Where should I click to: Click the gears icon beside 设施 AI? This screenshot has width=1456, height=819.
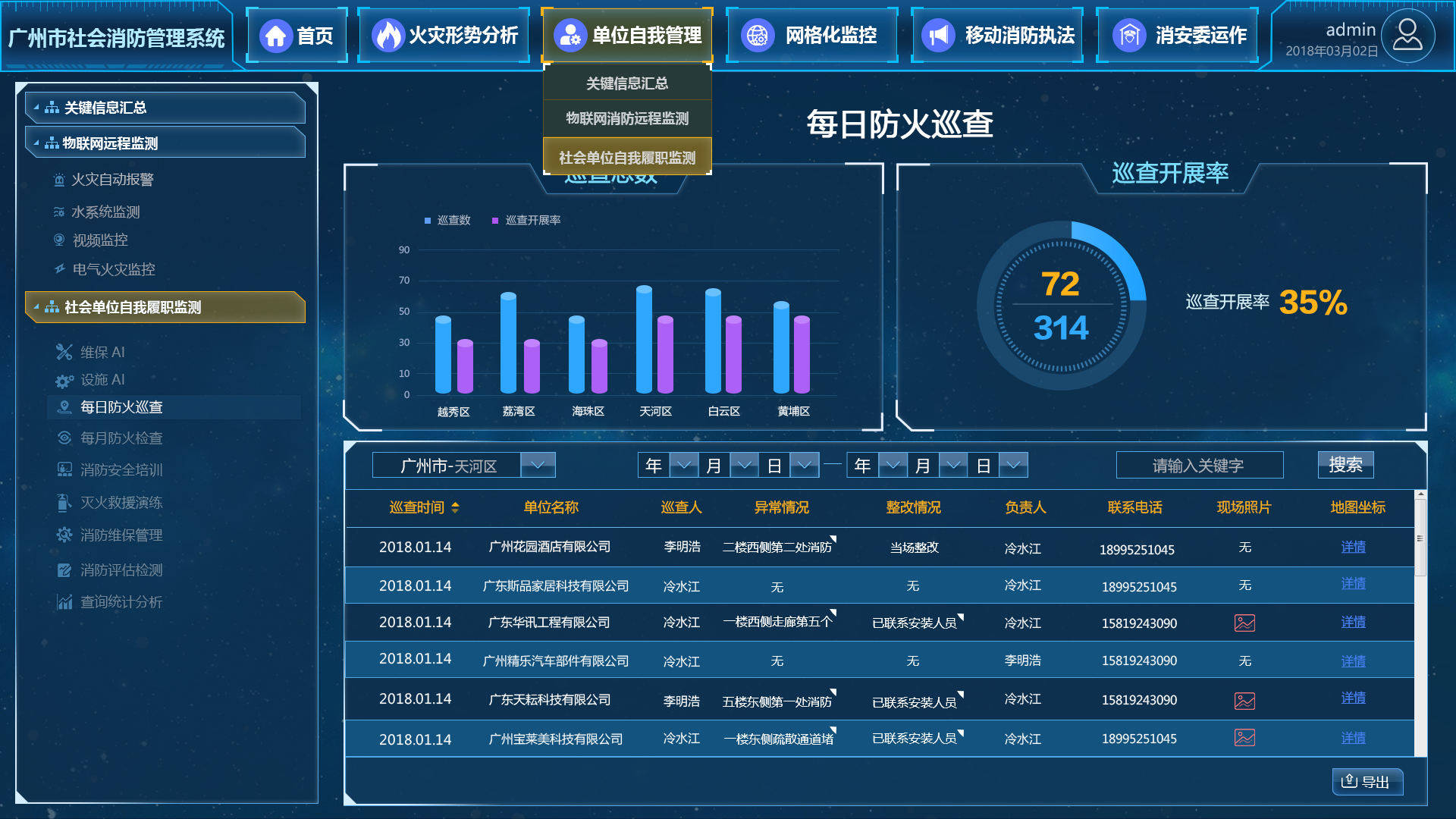[x=64, y=380]
